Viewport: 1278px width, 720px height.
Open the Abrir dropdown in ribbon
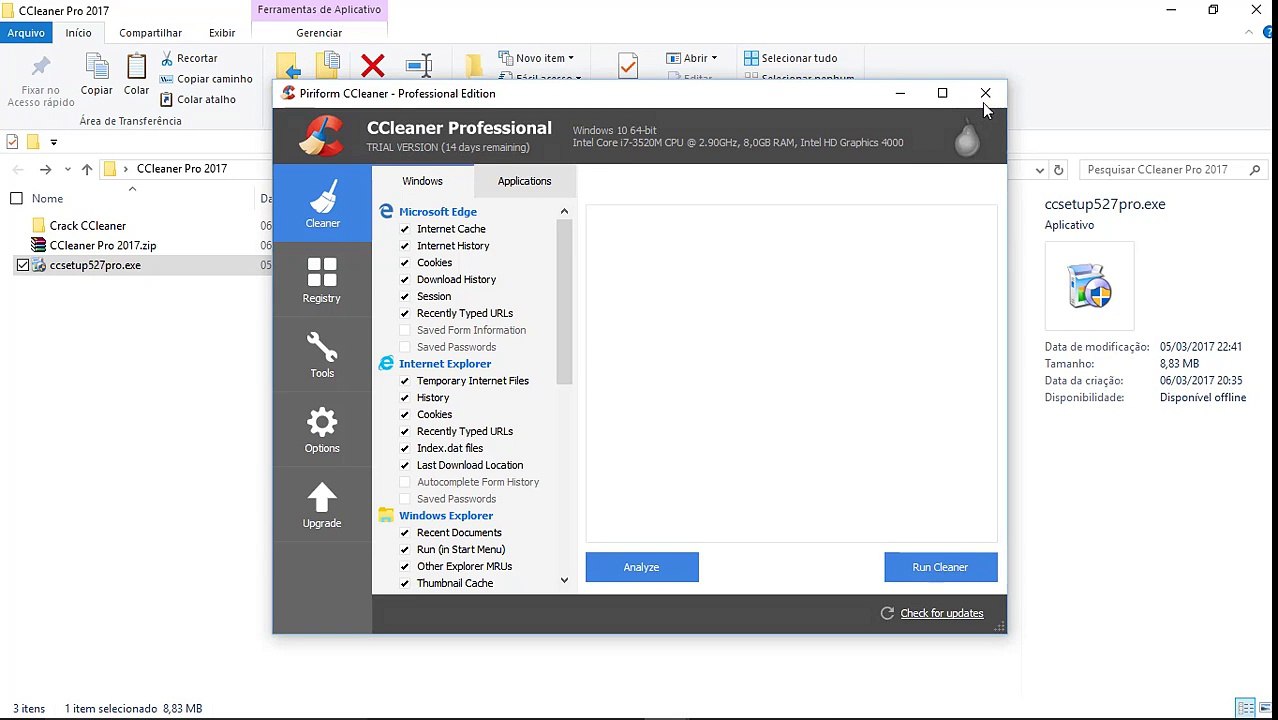(692, 58)
